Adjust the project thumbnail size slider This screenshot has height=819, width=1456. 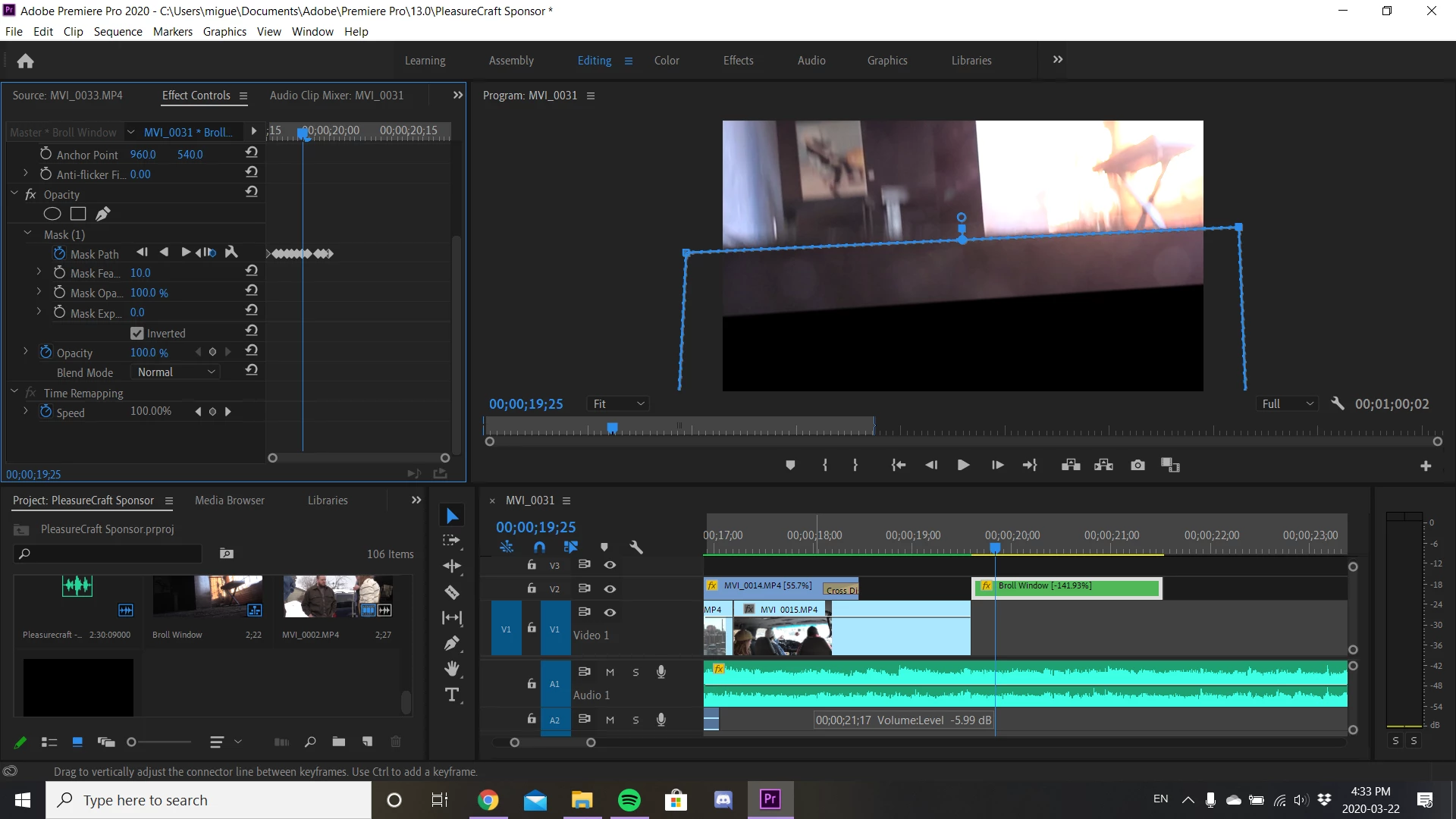click(133, 742)
